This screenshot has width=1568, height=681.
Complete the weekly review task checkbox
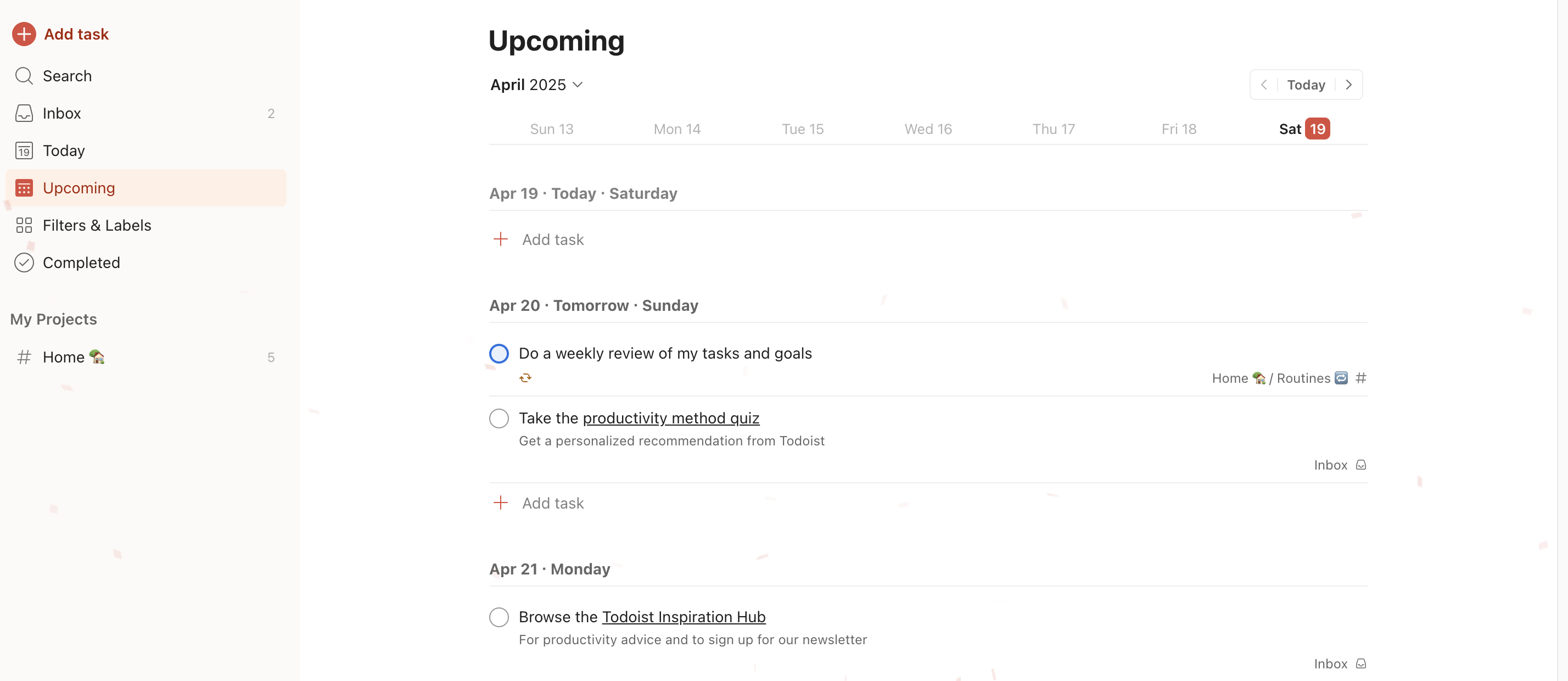pos(499,354)
